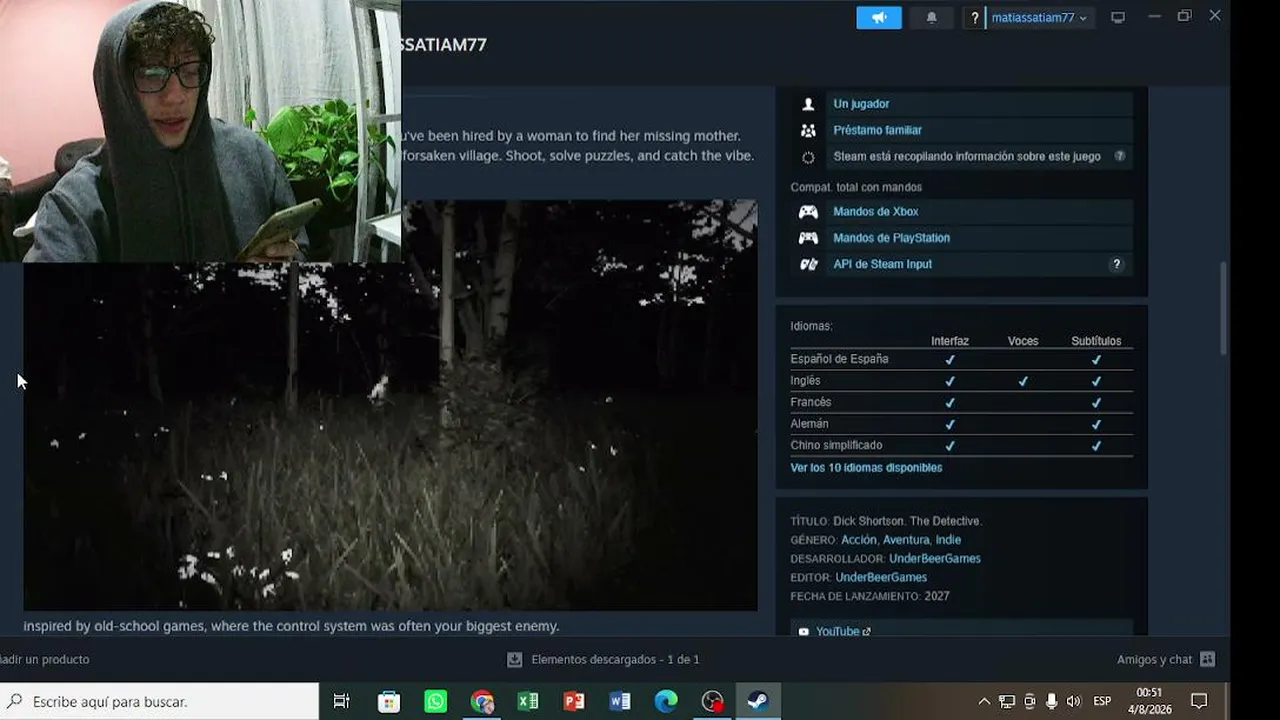Open the network icon in the system tray
Screen dimensions: 1280x720
pyautogui.click(x=1007, y=701)
